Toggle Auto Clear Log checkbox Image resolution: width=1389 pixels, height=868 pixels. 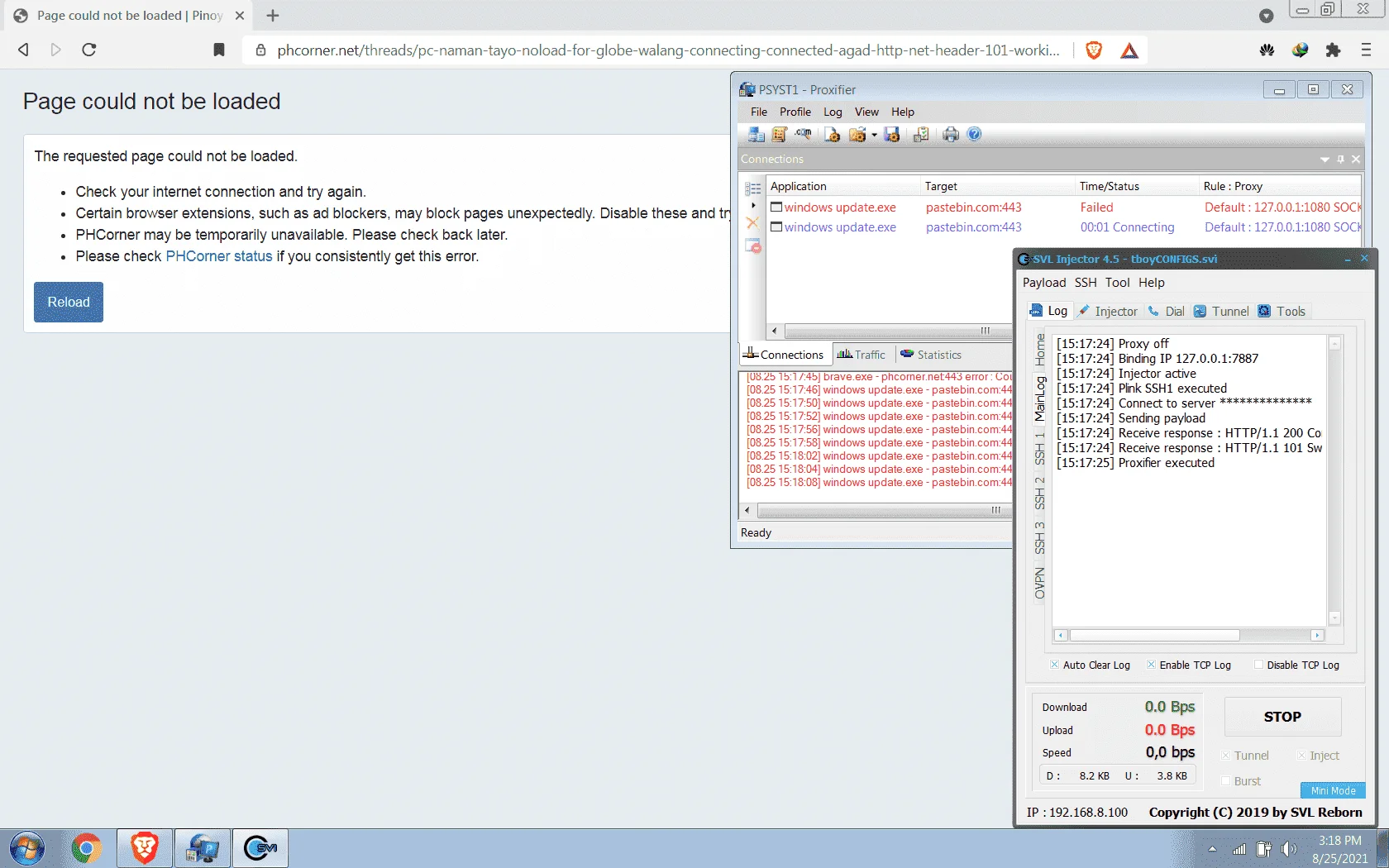click(x=1054, y=665)
